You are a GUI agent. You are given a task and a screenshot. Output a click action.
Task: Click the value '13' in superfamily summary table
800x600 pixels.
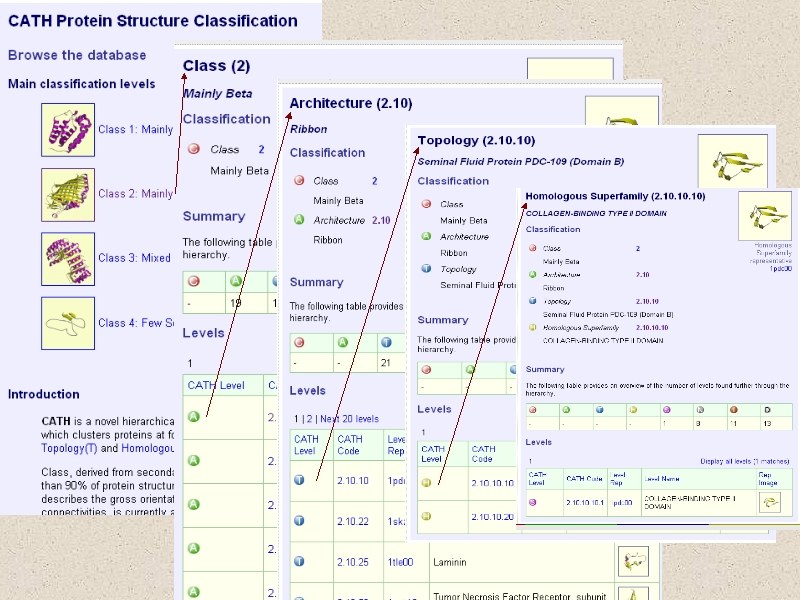coord(768,423)
